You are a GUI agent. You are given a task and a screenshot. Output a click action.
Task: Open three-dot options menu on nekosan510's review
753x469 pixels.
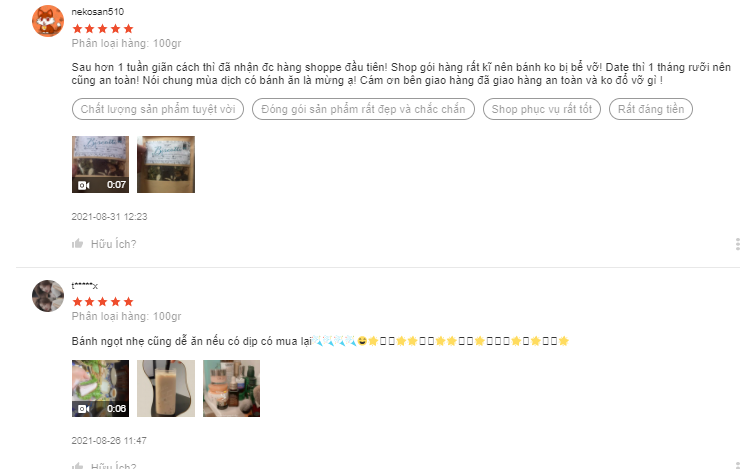738,244
